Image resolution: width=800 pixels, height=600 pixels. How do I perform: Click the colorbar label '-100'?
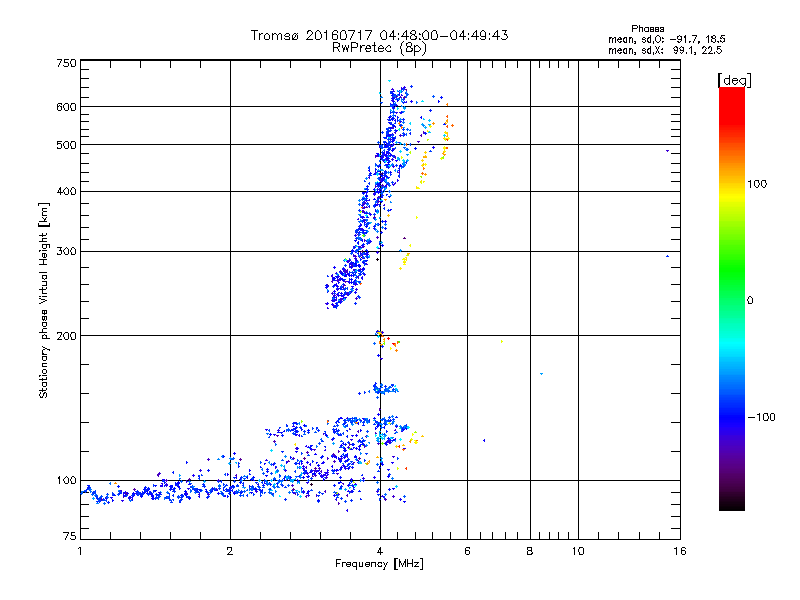coord(761,417)
